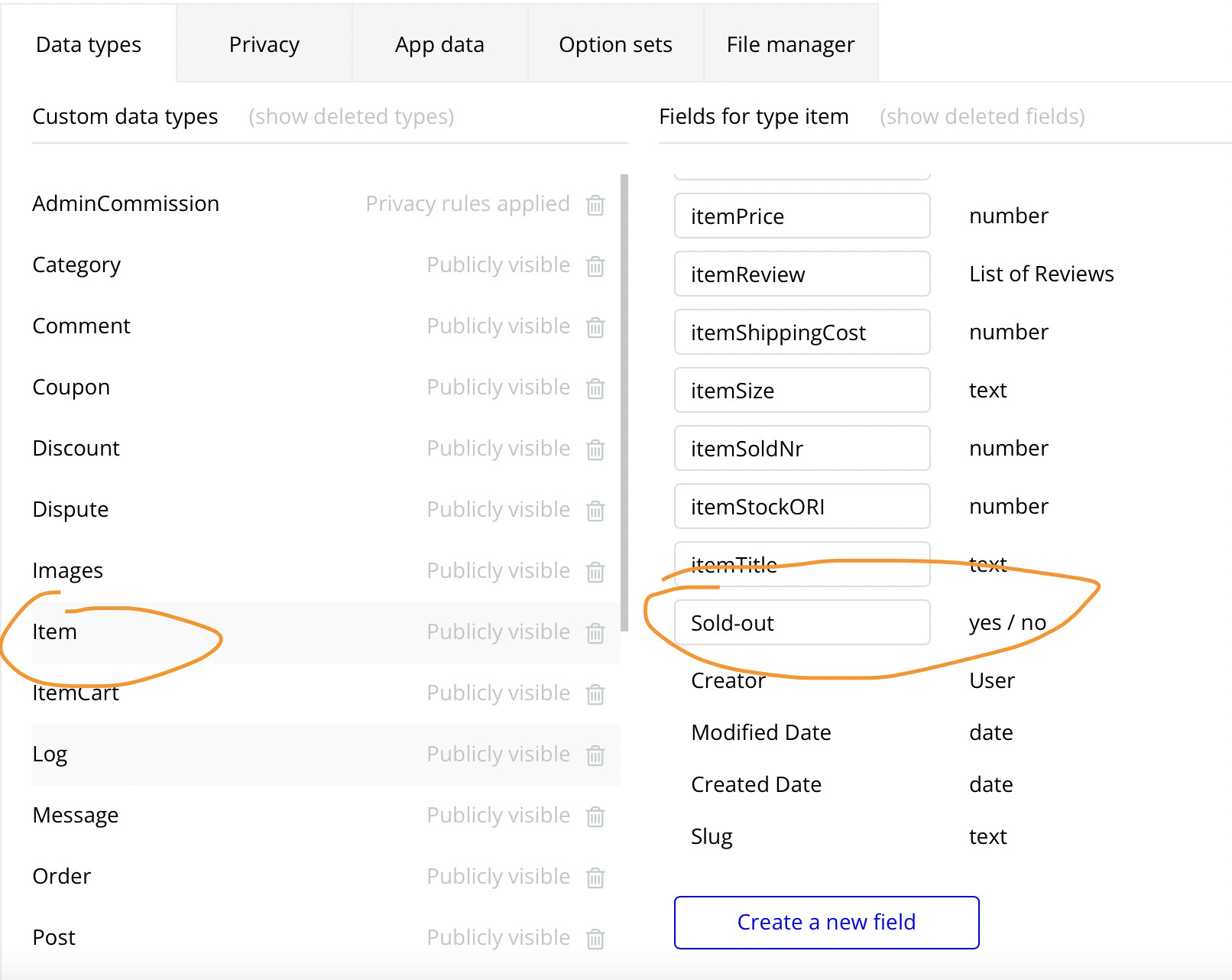Open the File manager tab
Image resolution: width=1232 pixels, height=980 pixels.
point(790,44)
